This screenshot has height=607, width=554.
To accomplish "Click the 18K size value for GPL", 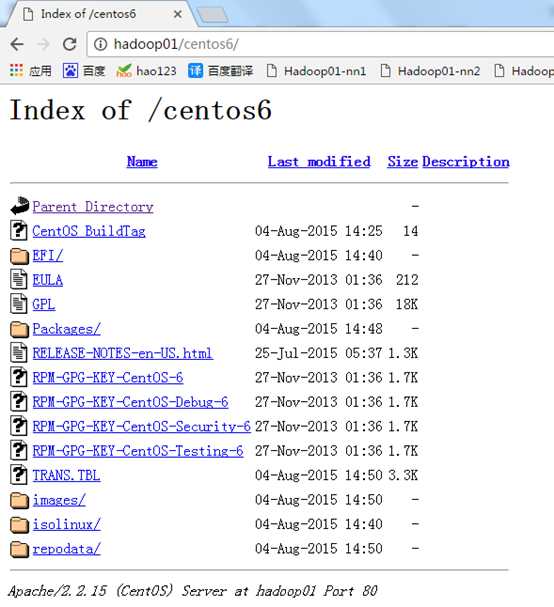I will coord(407,304).
